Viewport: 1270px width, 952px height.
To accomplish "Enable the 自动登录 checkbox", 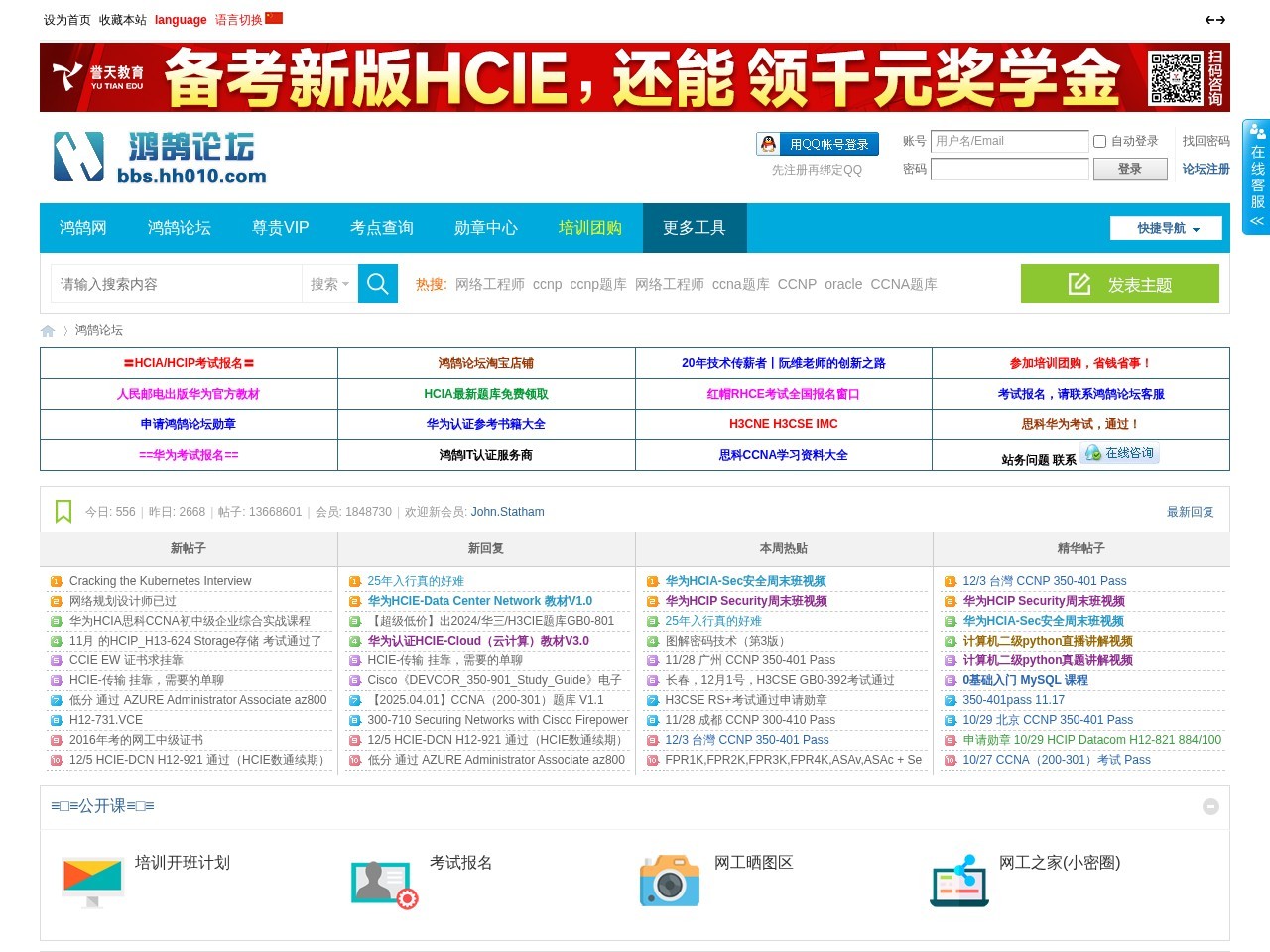I will [1099, 142].
